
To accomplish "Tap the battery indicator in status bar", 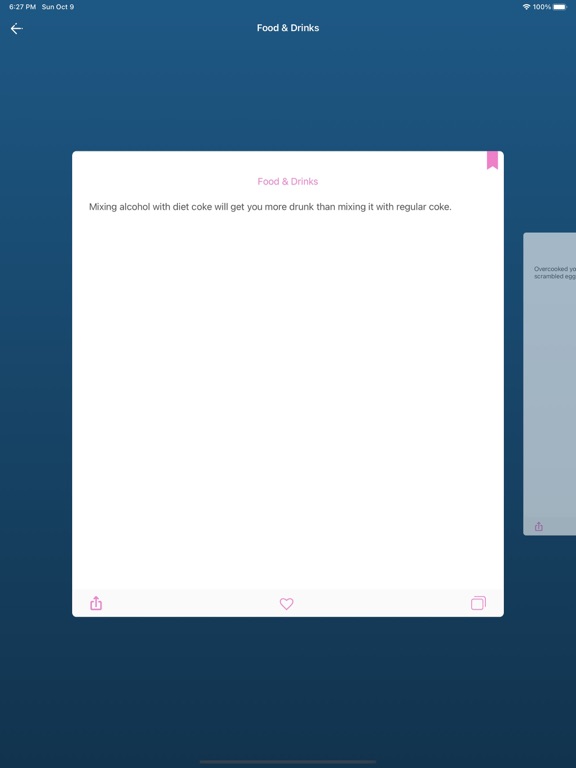I will 560,7.
